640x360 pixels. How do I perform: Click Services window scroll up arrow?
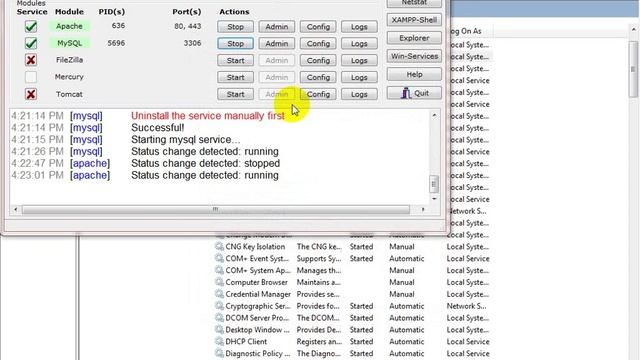tap(633, 29)
